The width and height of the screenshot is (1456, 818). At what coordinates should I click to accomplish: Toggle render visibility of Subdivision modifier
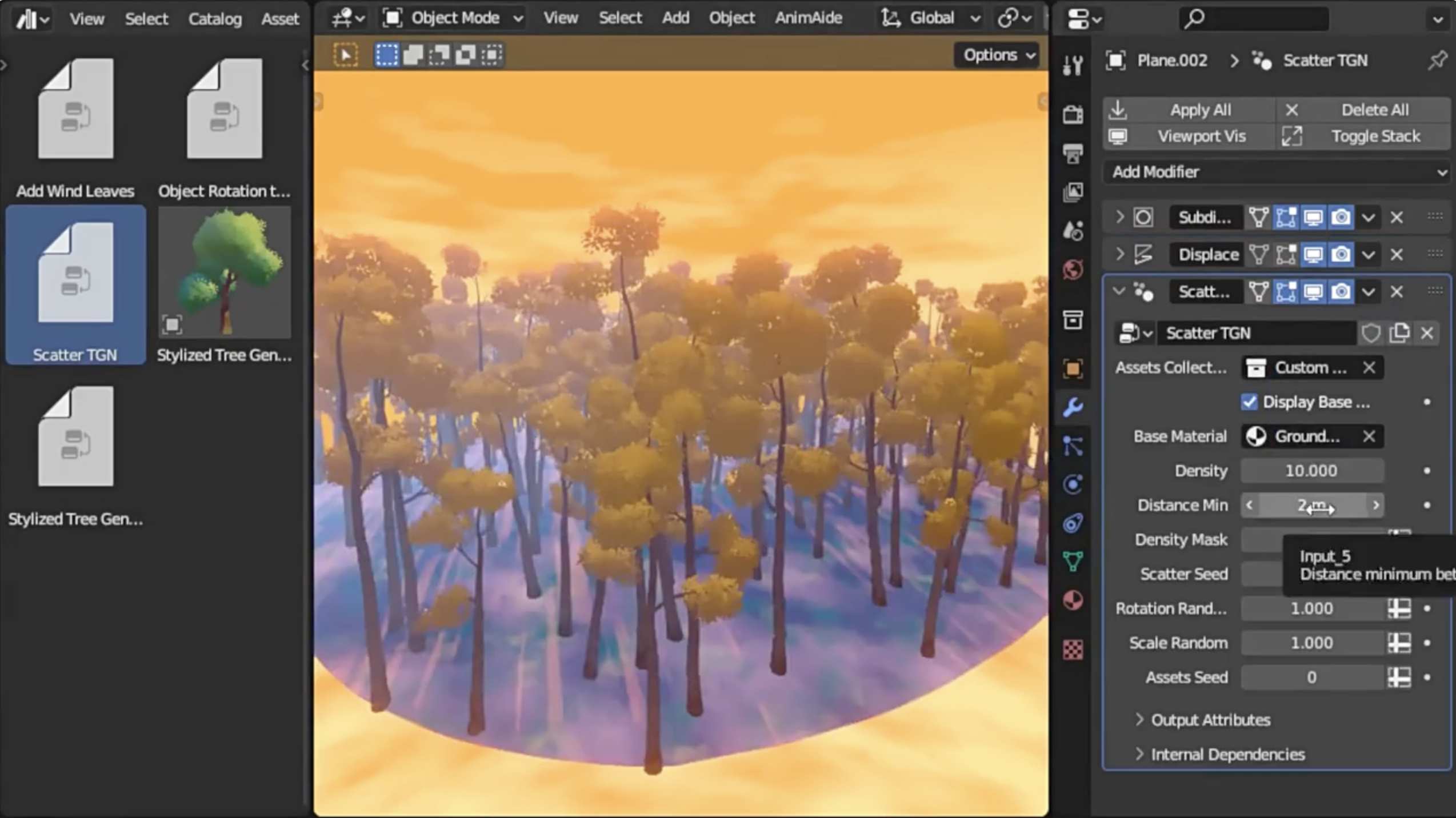tap(1341, 218)
